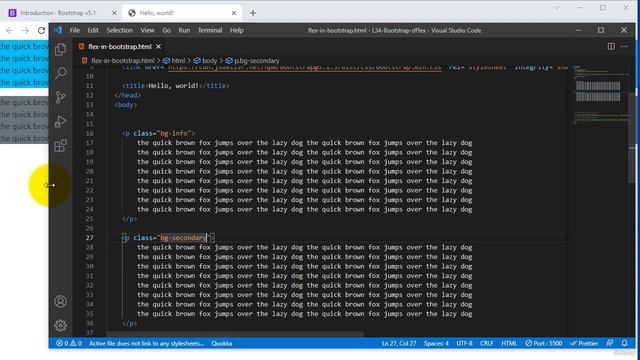The image size is (640, 360).
Task: Open the Search view in activity bar
Action: click(60, 73)
